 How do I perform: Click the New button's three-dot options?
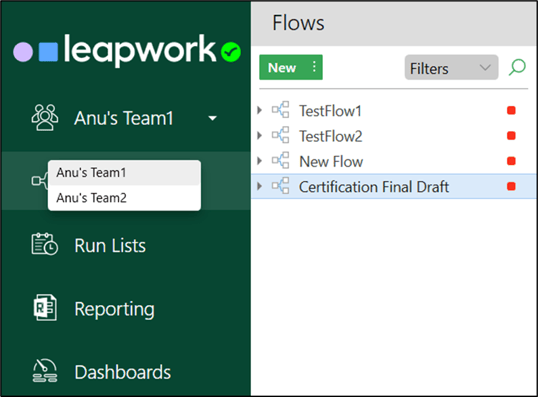pyautogui.click(x=314, y=67)
